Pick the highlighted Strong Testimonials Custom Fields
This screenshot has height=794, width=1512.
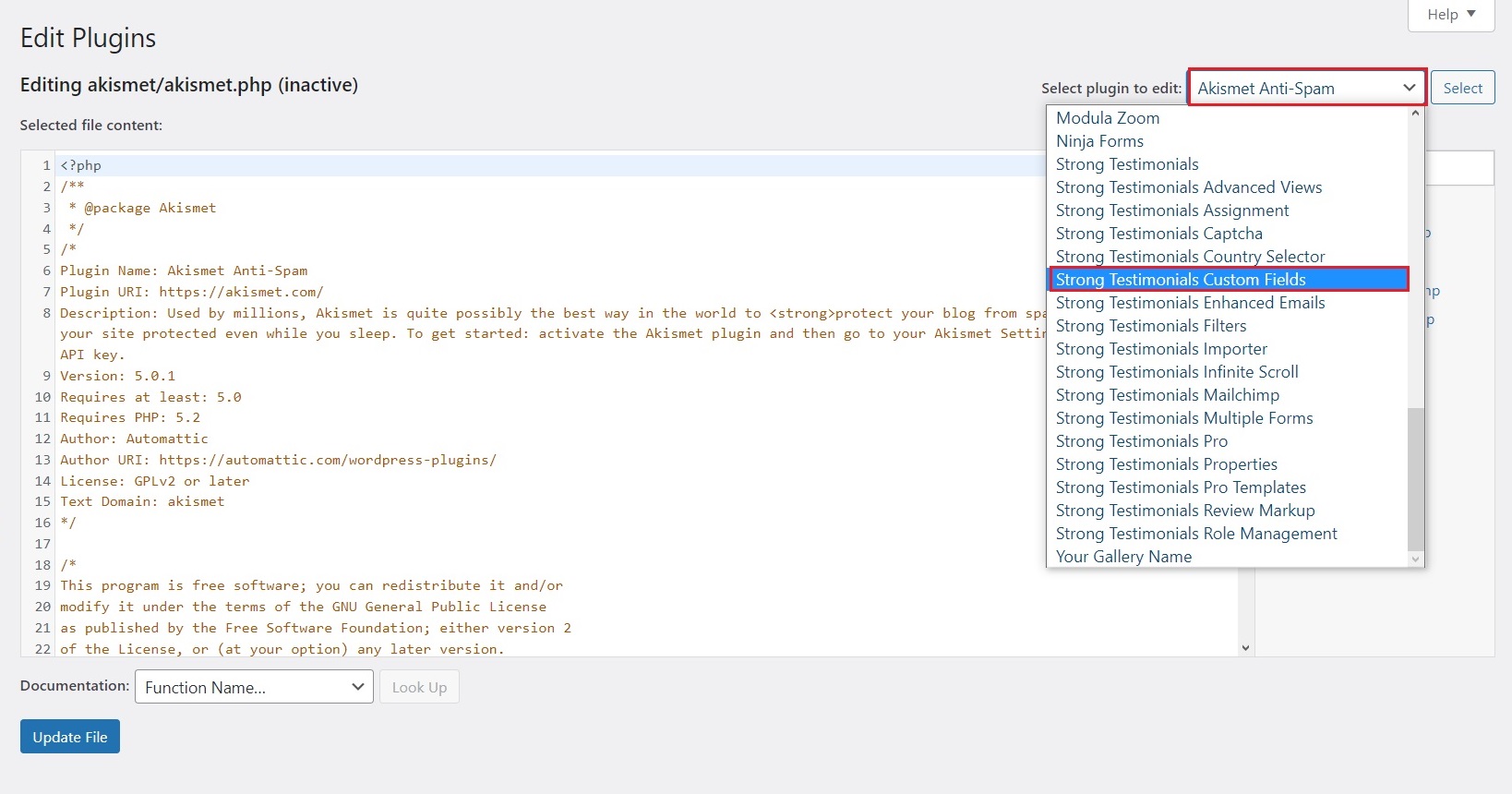(1228, 280)
